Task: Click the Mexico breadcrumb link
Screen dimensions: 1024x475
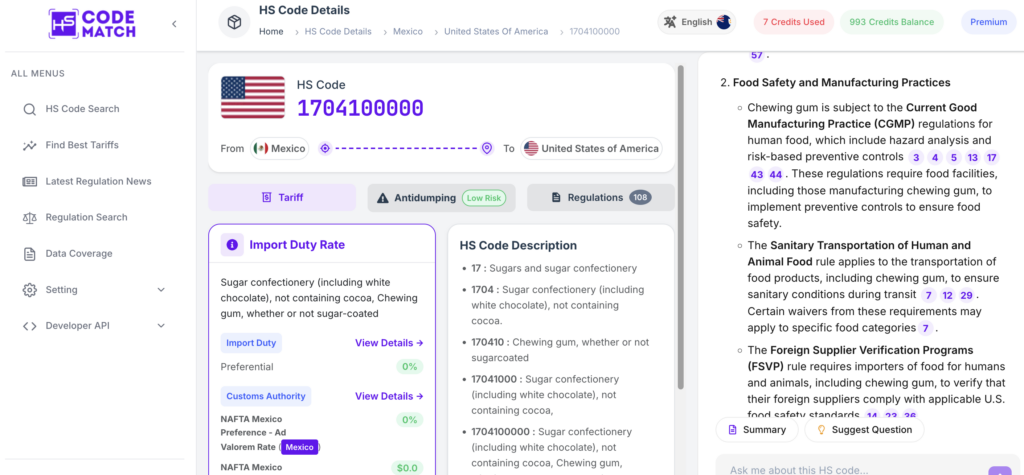Action: click(408, 31)
